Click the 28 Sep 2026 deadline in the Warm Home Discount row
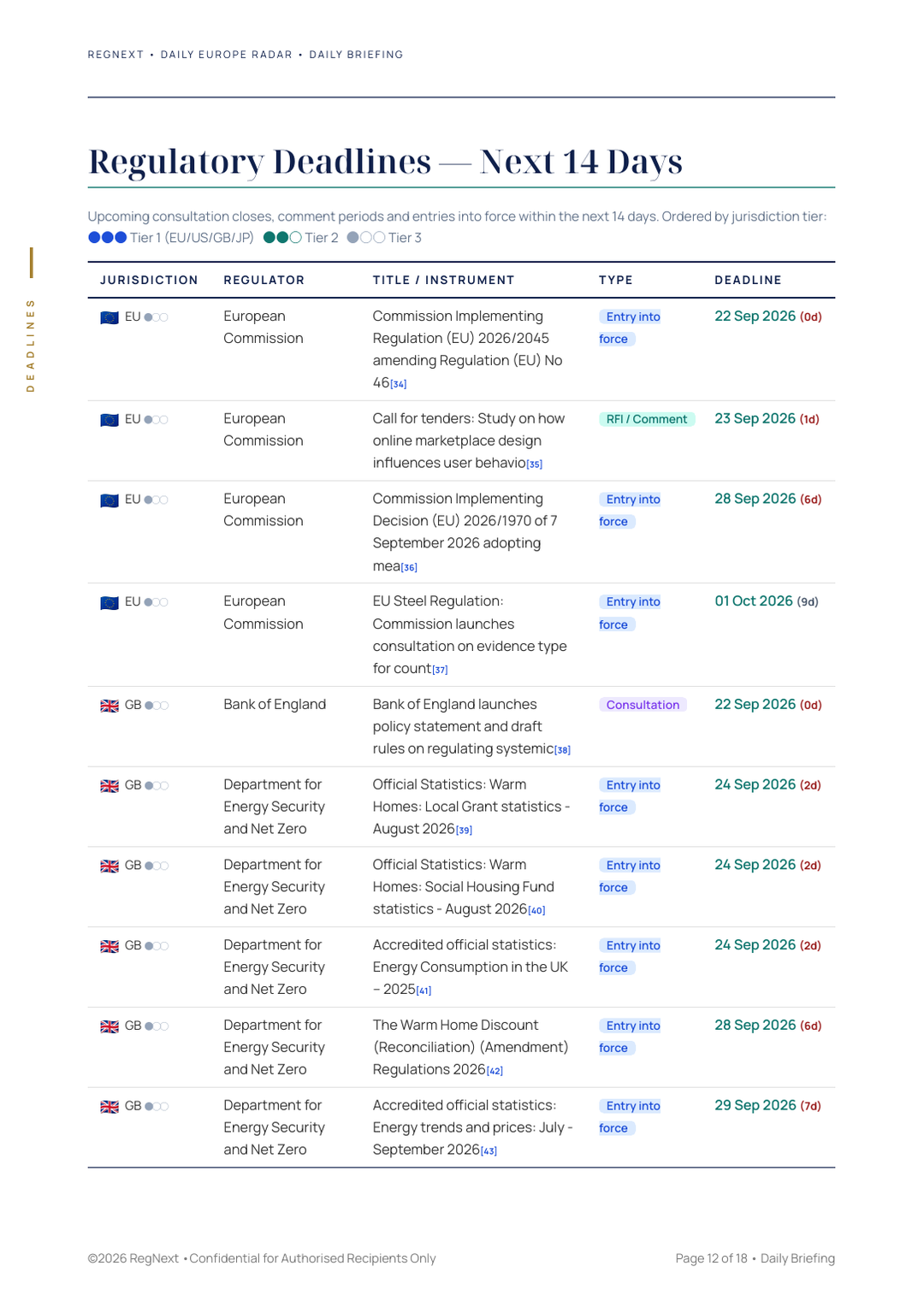 coord(768,1025)
